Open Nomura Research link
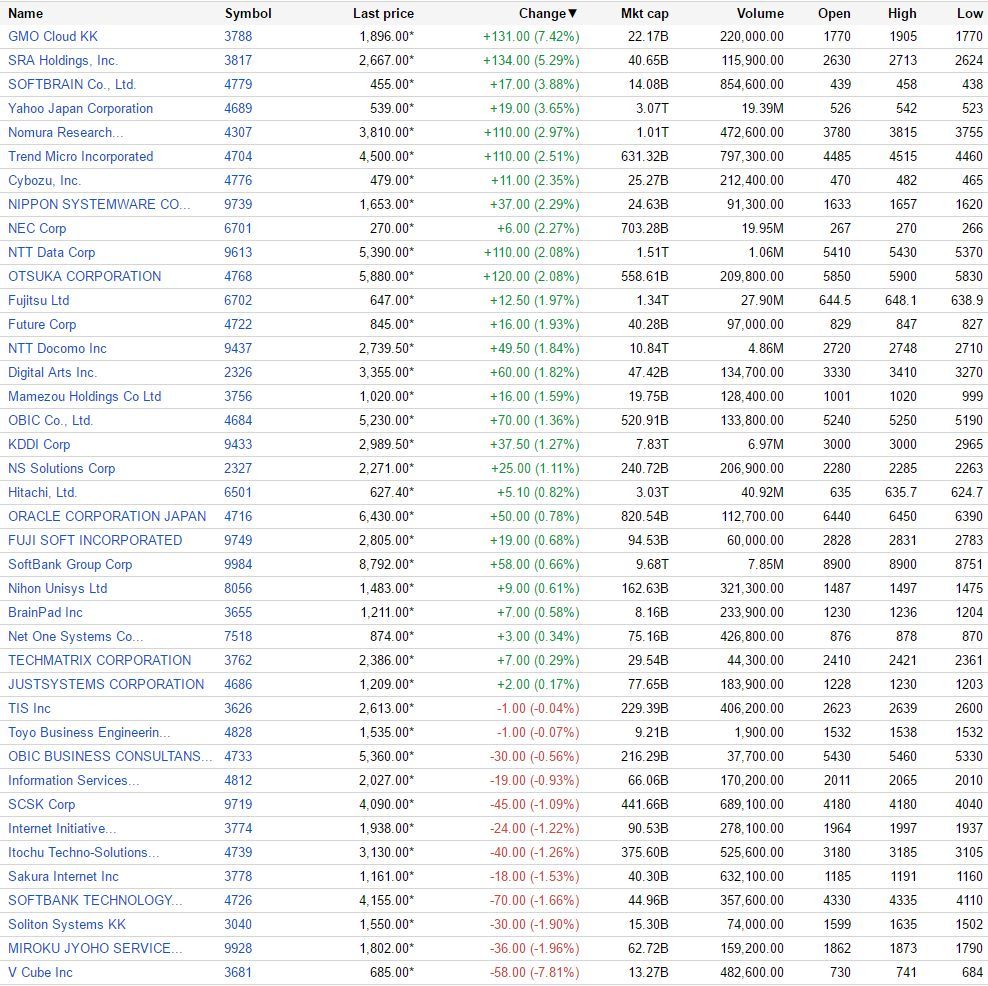 (66, 132)
